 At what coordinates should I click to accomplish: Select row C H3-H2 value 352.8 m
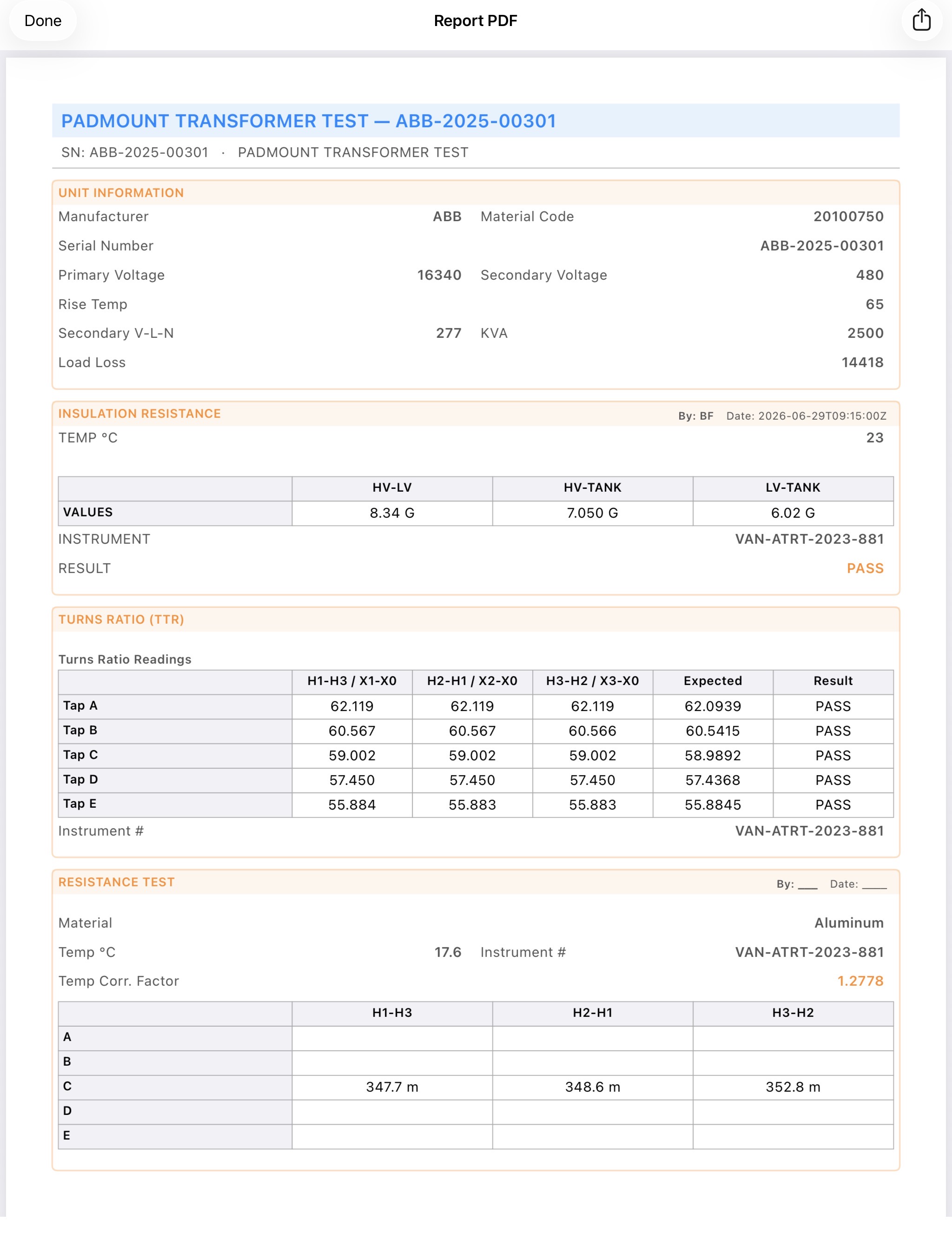(793, 1087)
